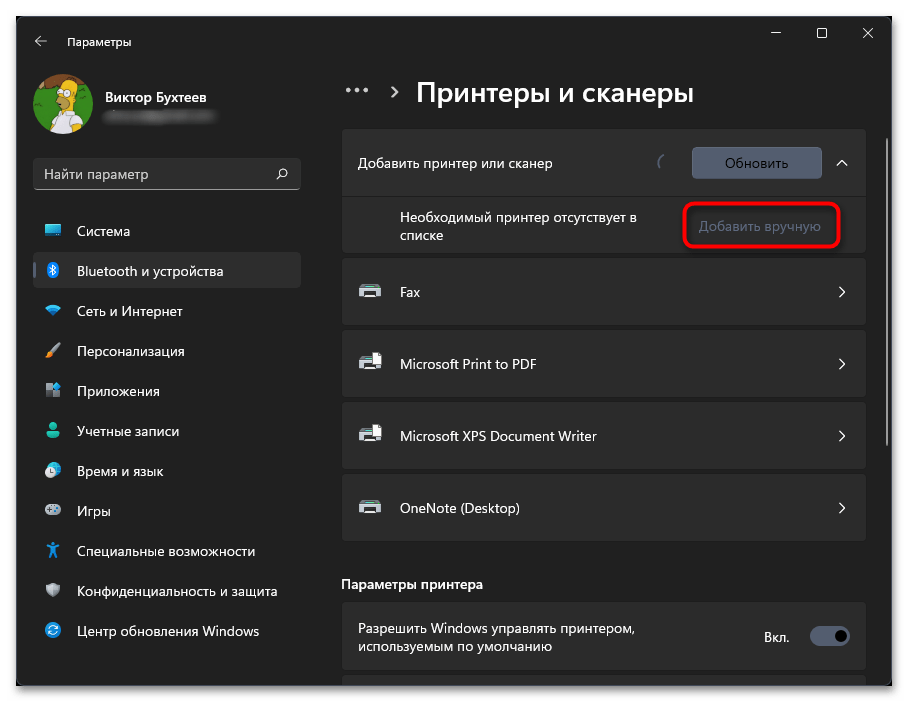Open Специальные возможности section

coord(167,551)
